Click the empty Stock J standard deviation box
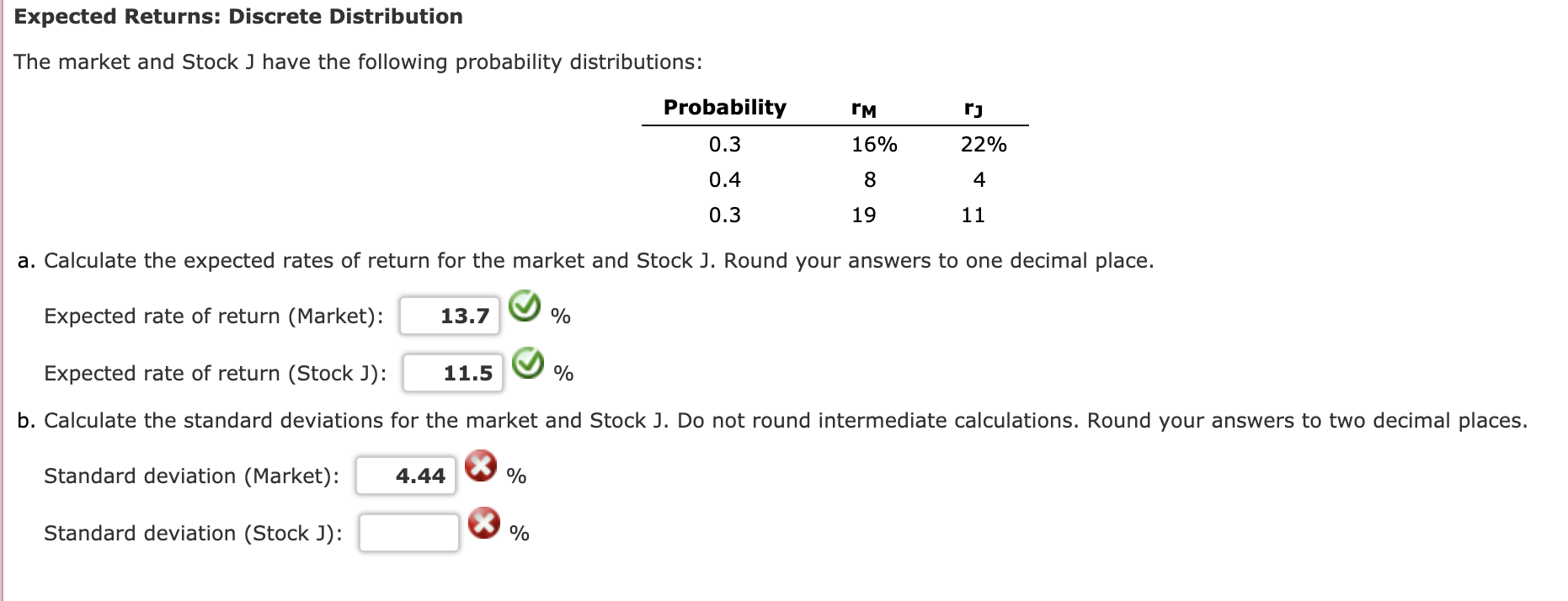This screenshot has height=601, width=1568. (x=408, y=532)
